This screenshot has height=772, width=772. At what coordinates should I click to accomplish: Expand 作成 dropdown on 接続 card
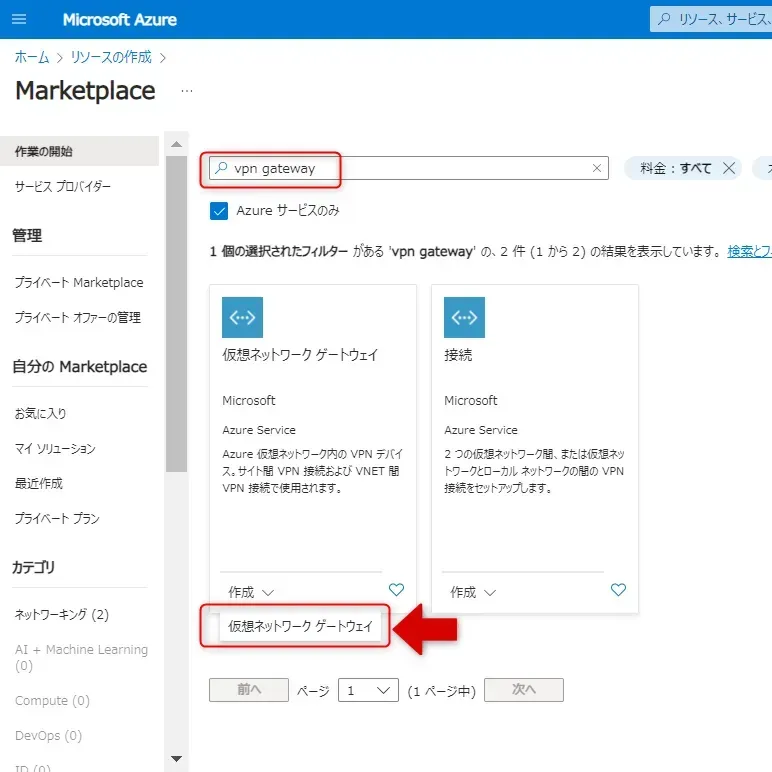click(472, 592)
